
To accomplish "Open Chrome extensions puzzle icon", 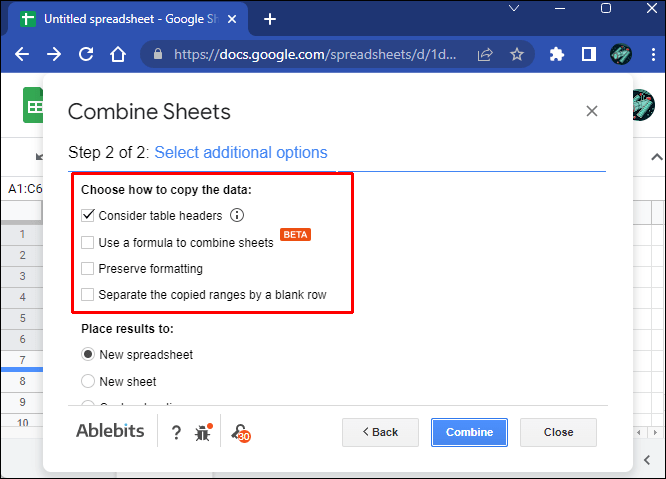I will tap(558, 54).
